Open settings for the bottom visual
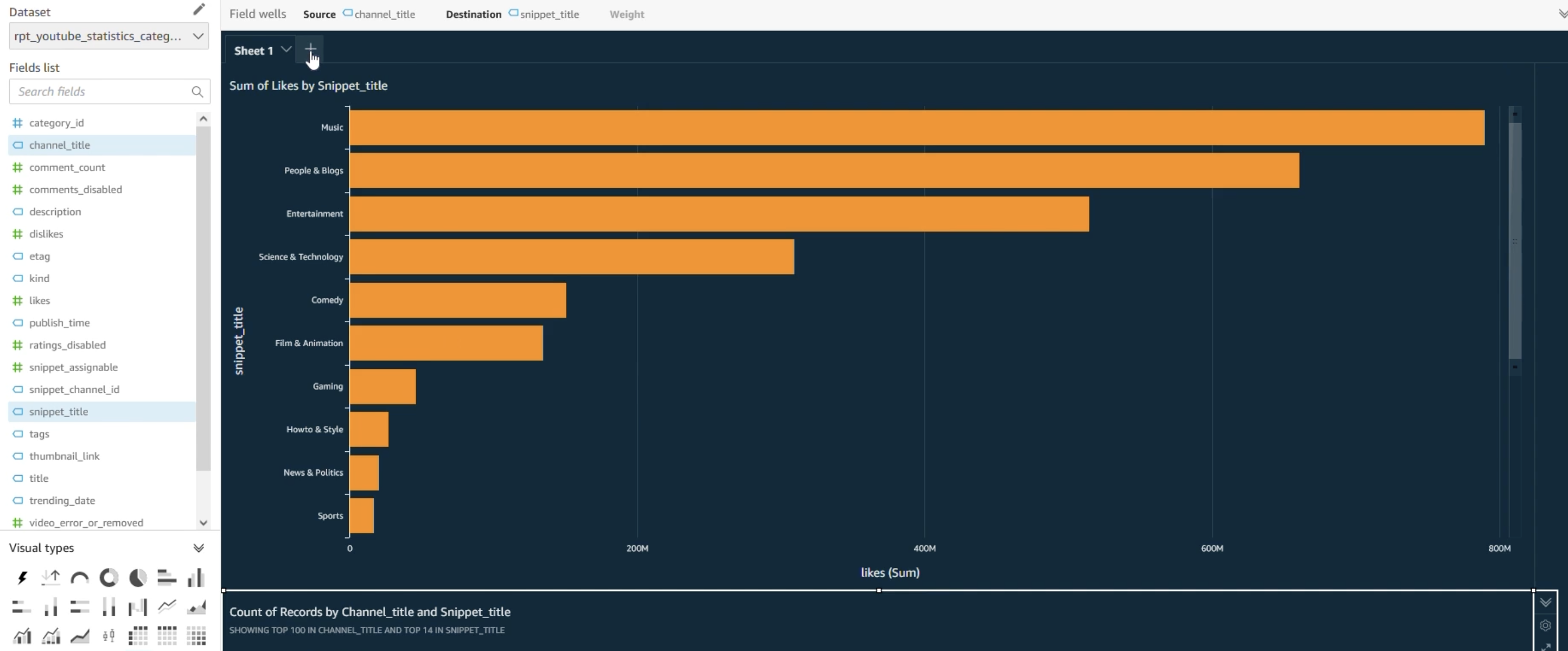This screenshot has width=1568, height=651. coord(1545,626)
